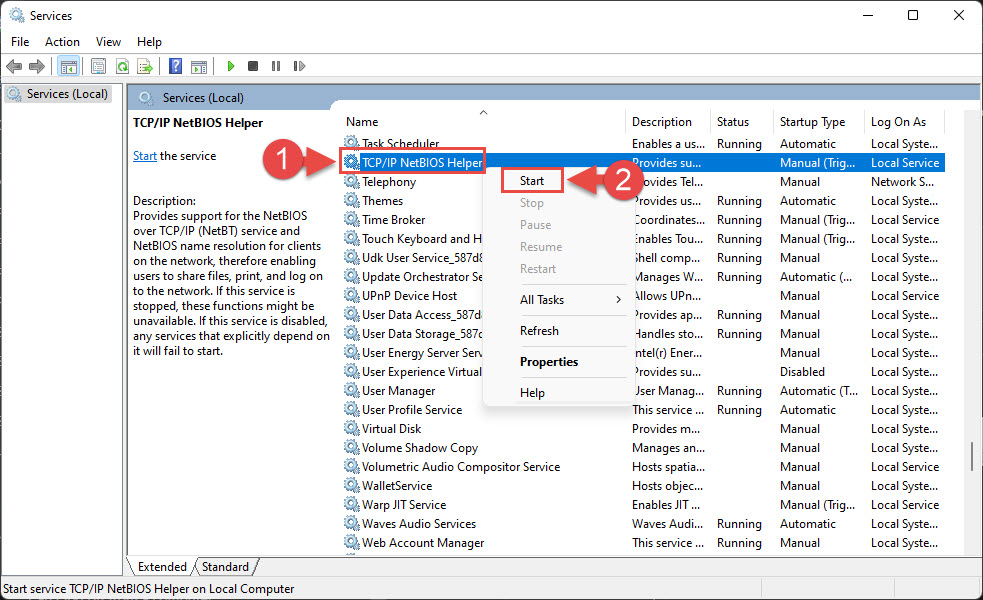Select Properties from the context menu
Screen dimensions: 983x600
(x=549, y=362)
